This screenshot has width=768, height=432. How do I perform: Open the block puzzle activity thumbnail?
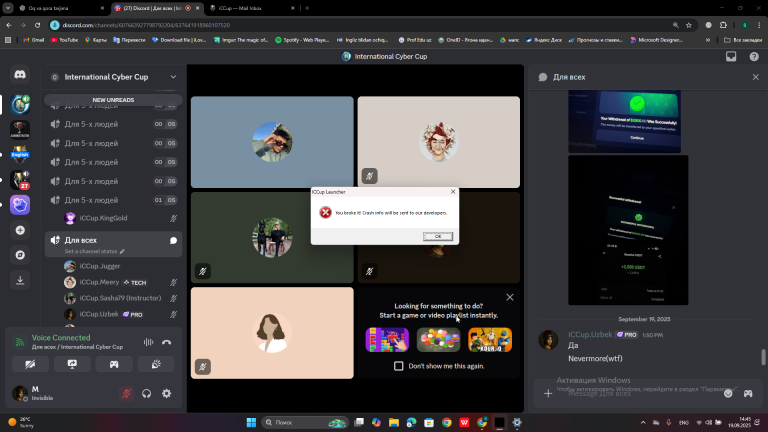[387, 340]
